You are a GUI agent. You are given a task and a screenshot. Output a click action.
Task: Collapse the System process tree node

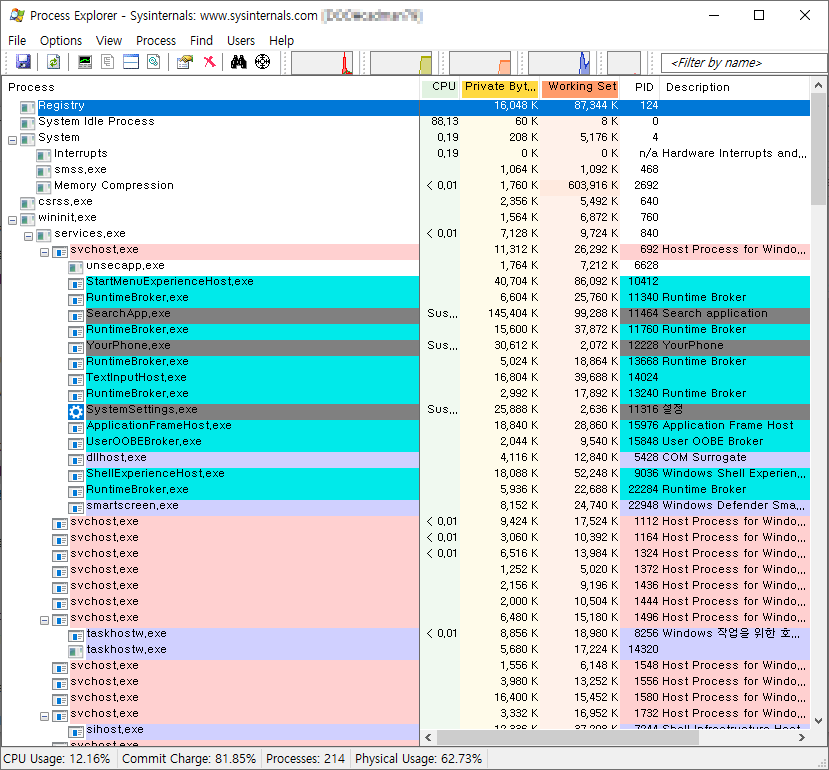coord(13,140)
